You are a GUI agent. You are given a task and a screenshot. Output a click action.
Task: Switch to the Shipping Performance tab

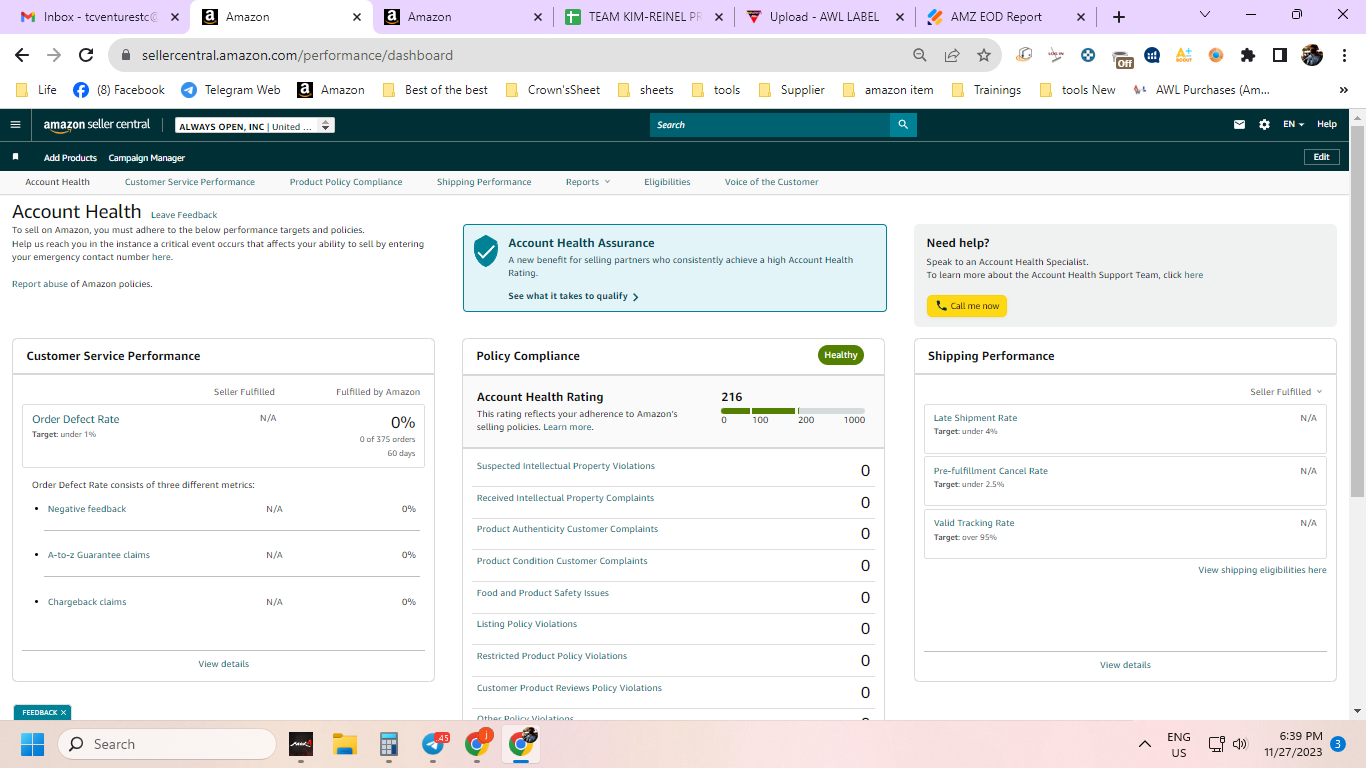pos(484,182)
